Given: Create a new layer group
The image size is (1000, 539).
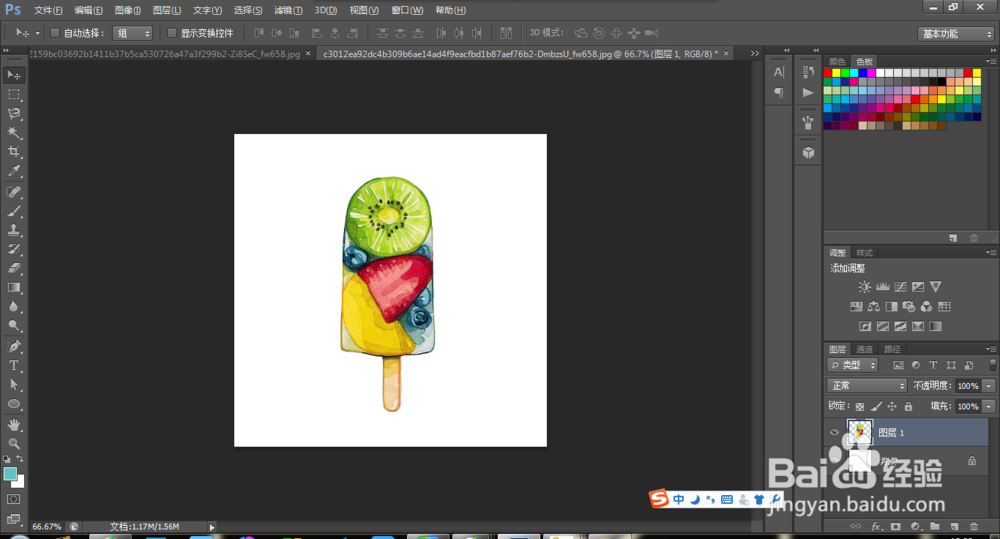Looking at the screenshot, I should point(934,526).
